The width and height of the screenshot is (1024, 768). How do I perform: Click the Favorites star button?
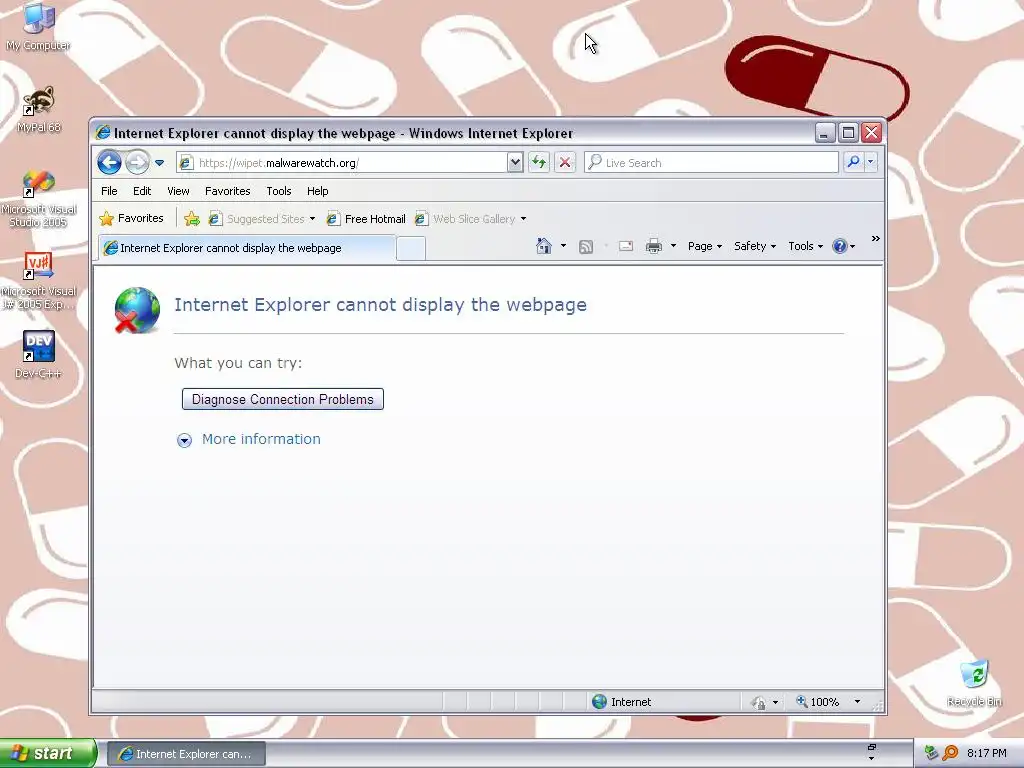(131, 218)
